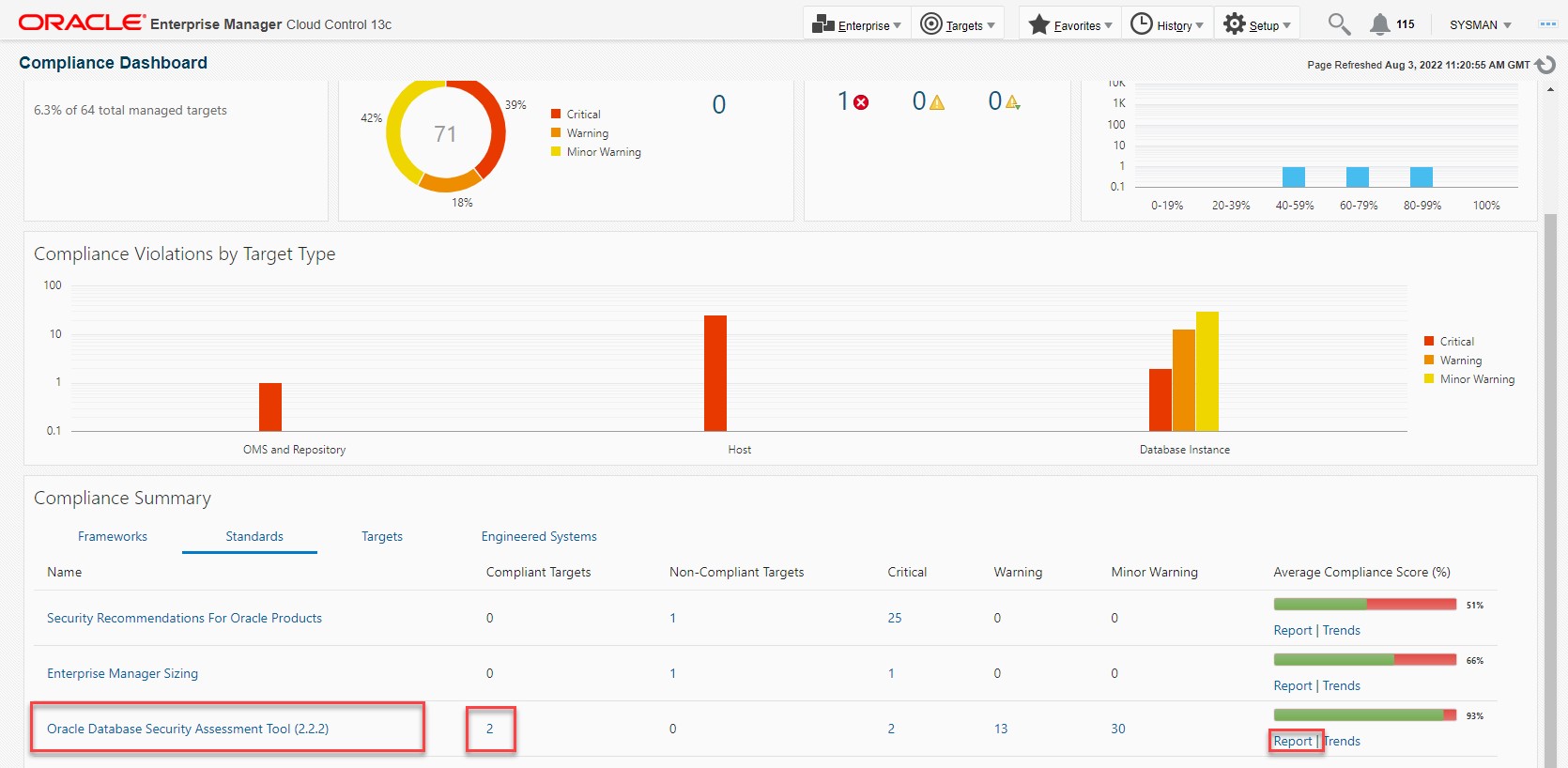Click the minor warning triangle icon
The height and width of the screenshot is (768, 1568).
click(x=1012, y=102)
